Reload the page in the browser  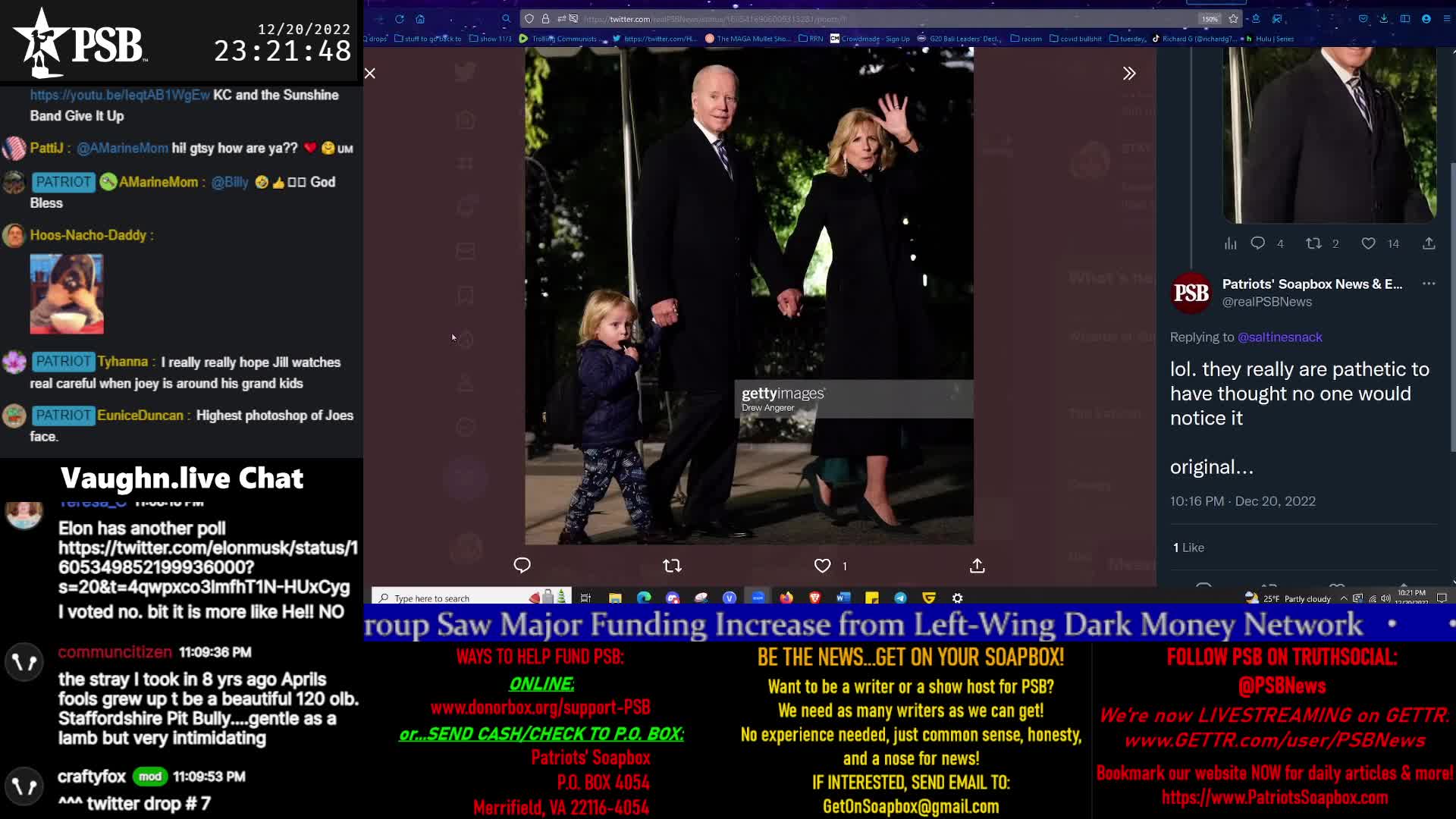[x=400, y=19]
